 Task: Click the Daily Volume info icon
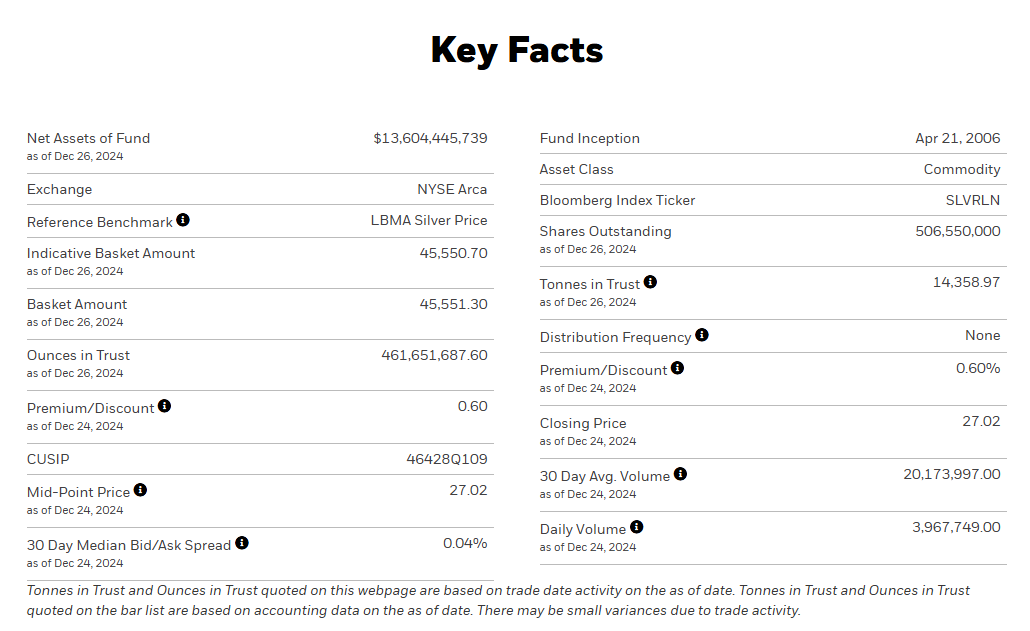click(636, 527)
